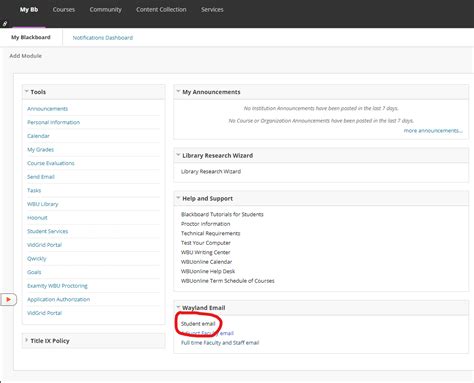This screenshot has width=474, height=383.
Task: Open WBUonline Help Desk
Action: pos(208,271)
